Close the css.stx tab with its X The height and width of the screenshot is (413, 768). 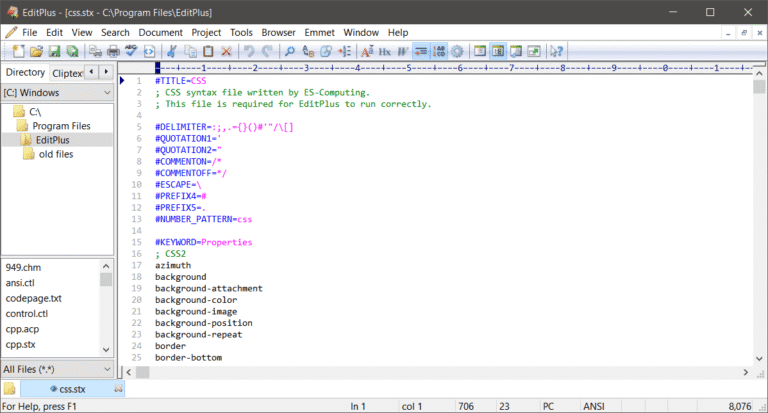click(x=118, y=389)
